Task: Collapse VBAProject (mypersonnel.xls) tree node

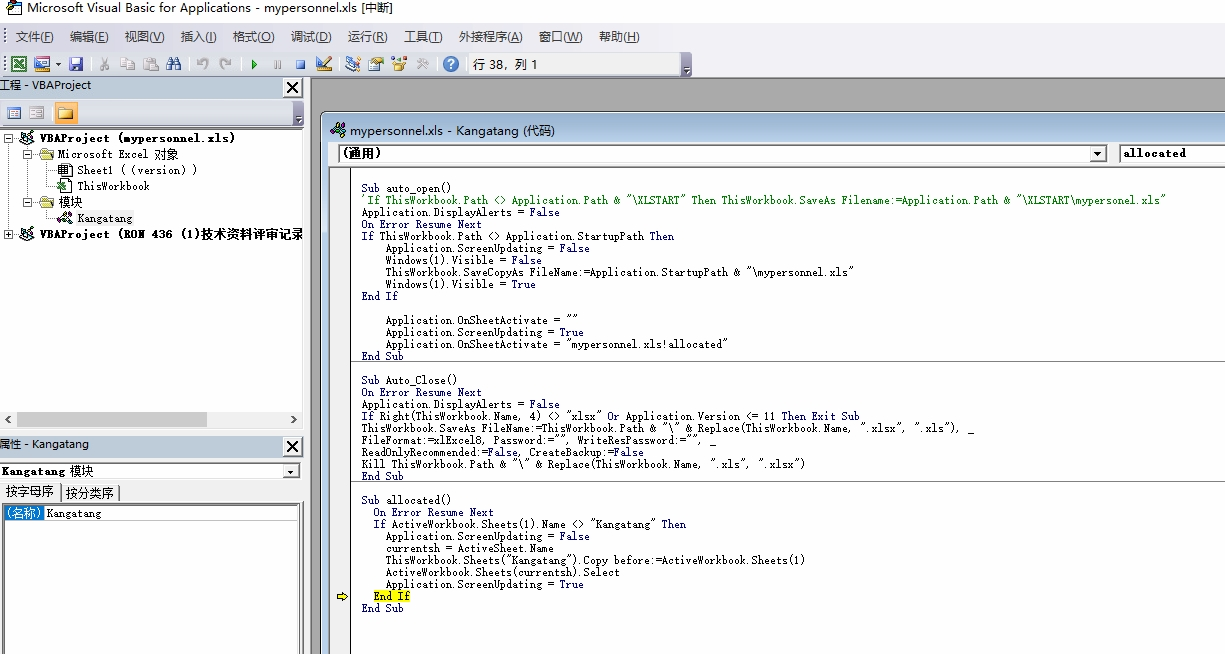Action: pyautogui.click(x=9, y=138)
